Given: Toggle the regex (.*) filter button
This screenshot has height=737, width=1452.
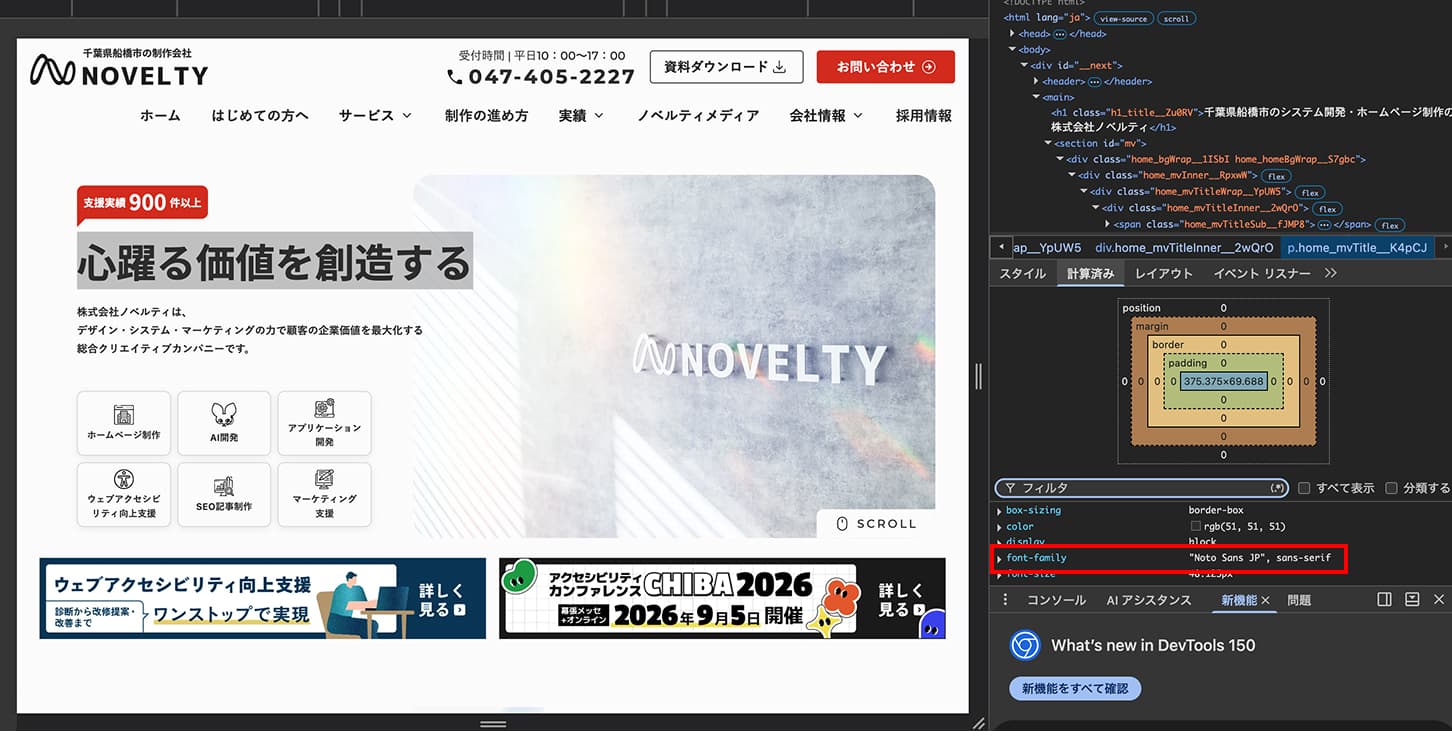Looking at the screenshot, I should pos(1277,488).
